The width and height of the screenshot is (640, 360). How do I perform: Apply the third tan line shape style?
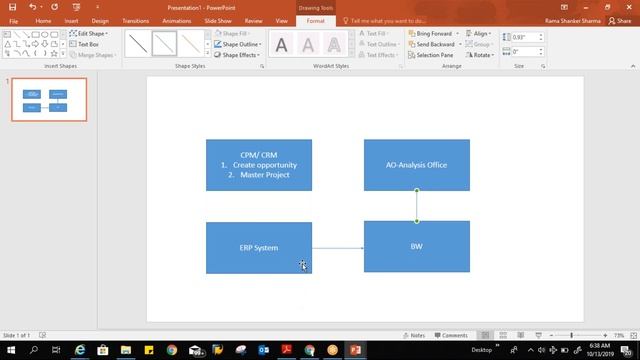coord(190,44)
